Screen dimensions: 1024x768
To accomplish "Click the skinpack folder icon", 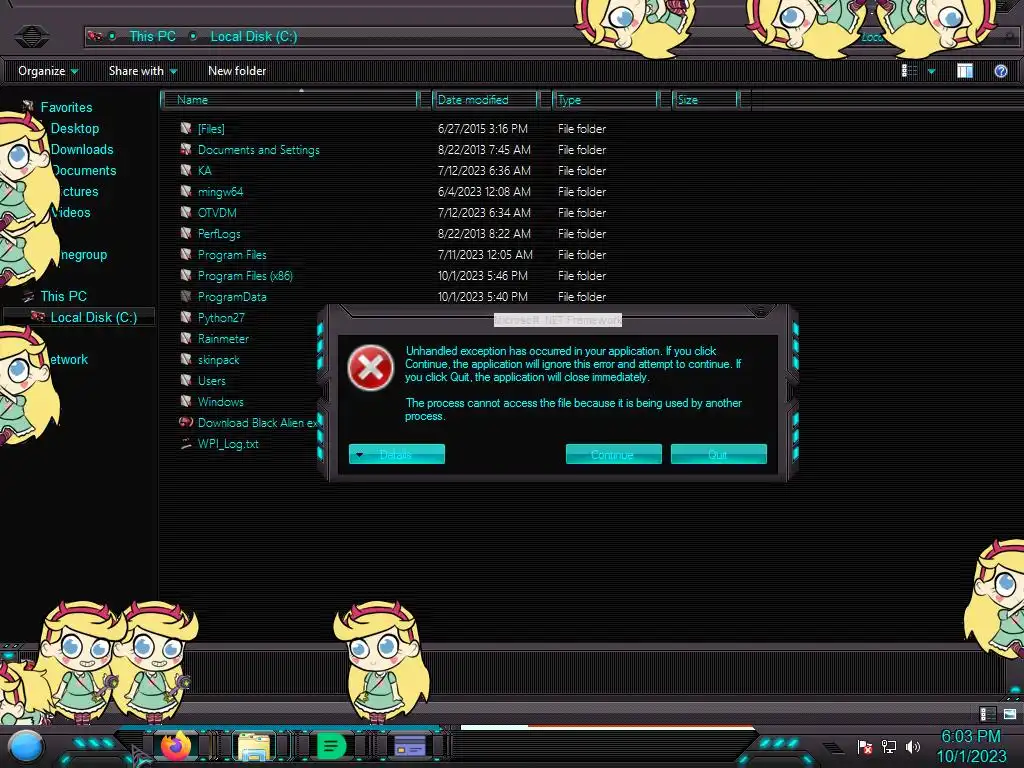I will tap(186, 359).
